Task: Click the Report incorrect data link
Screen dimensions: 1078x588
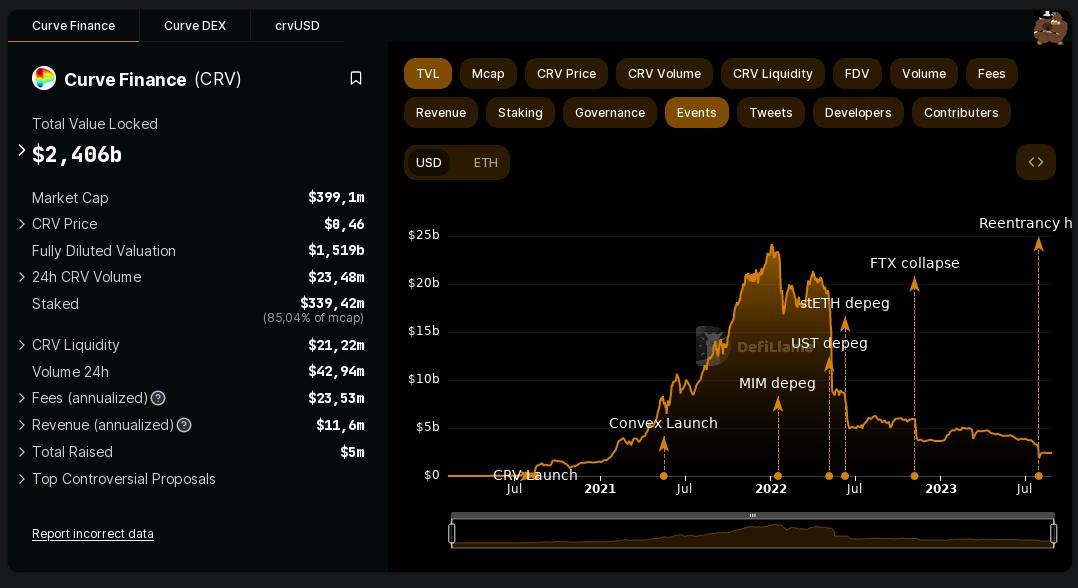Action: 93,534
